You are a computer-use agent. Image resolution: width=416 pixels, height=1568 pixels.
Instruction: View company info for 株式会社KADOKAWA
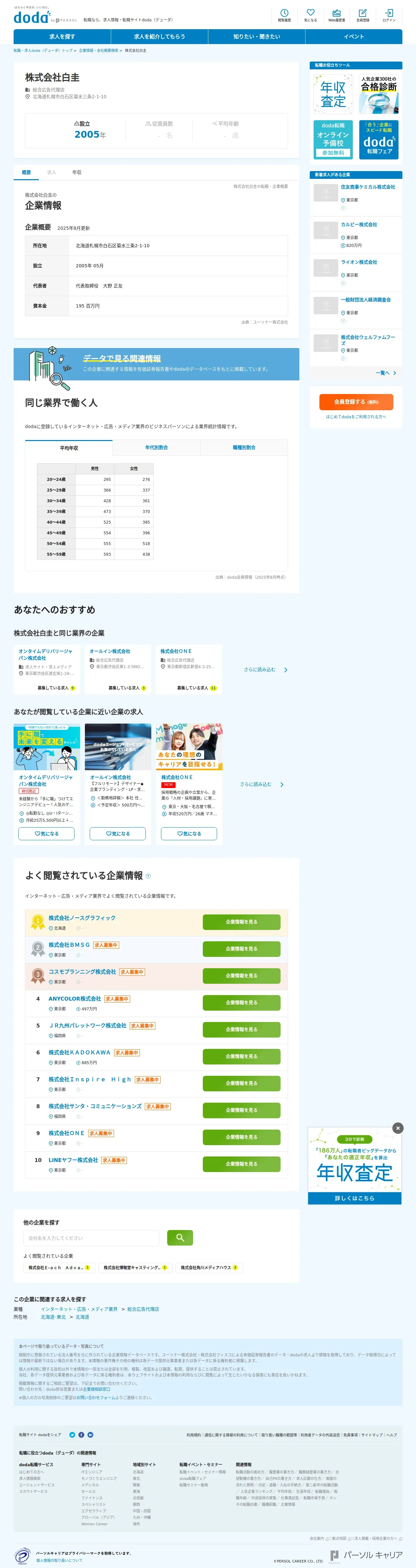click(241, 1056)
